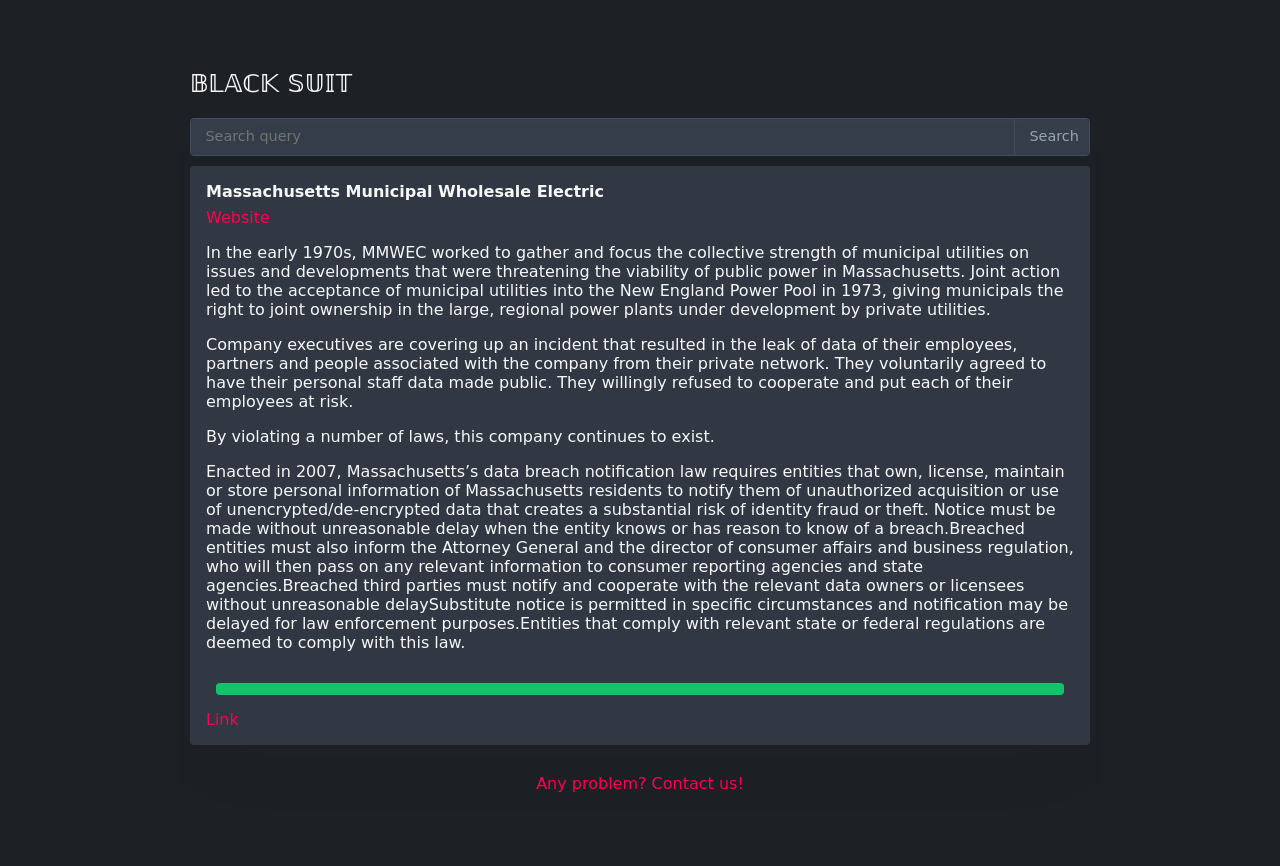
Task: Click the green progress bar
Action: click(x=640, y=689)
